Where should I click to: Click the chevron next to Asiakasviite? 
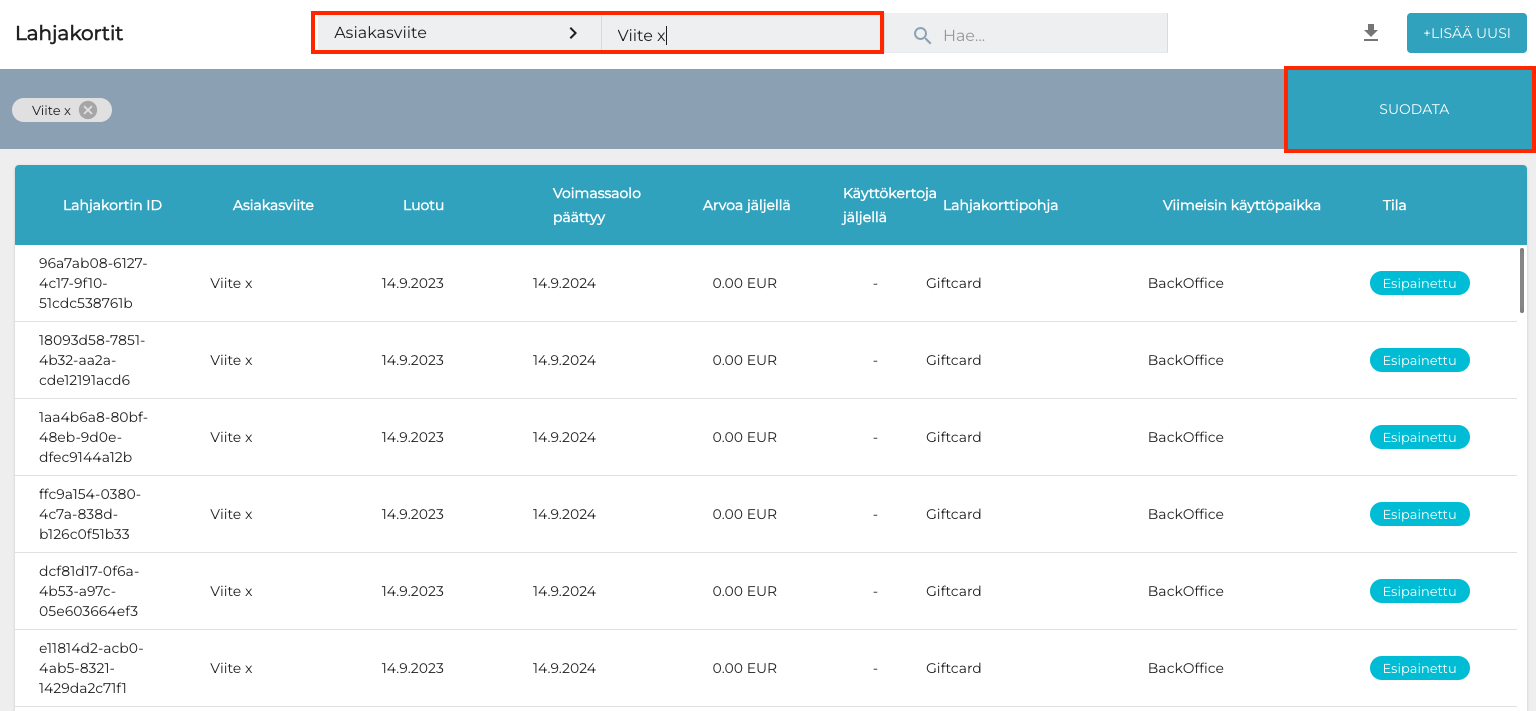coord(573,33)
